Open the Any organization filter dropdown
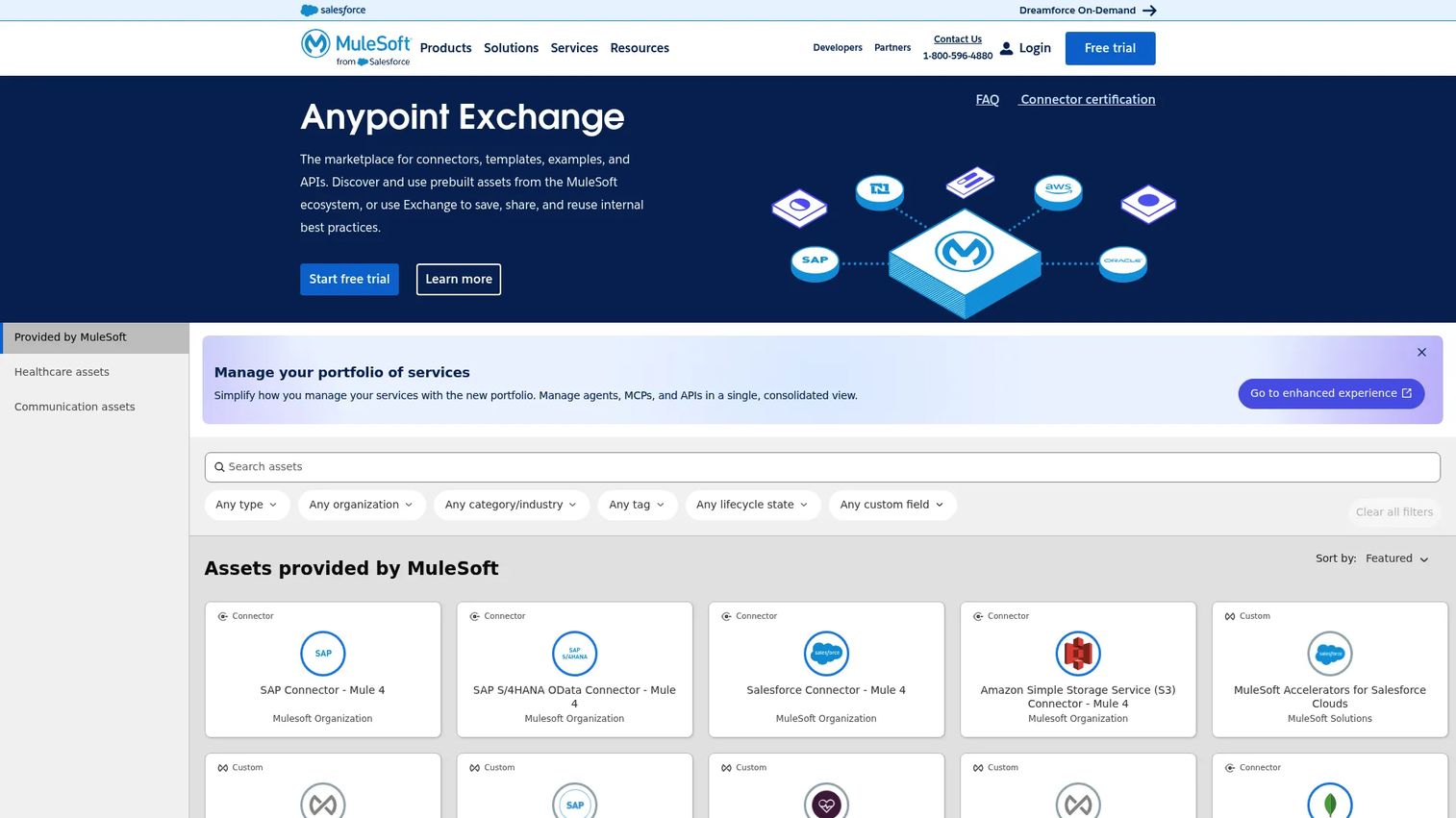Image resolution: width=1456 pixels, height=818 pixels. pyautogui.click(x=362, y=505)
